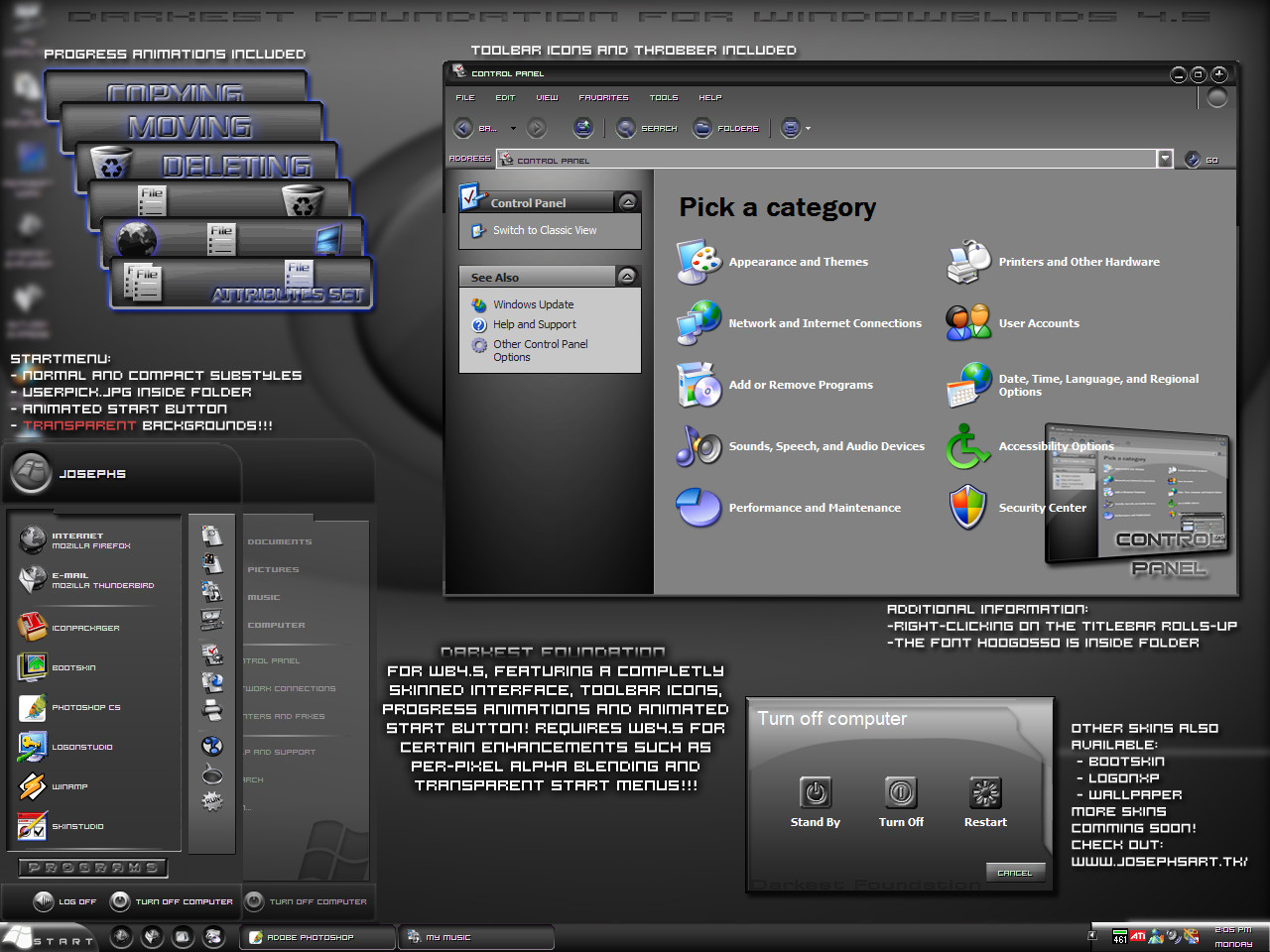
Task: Click the Stand By power button
Action: 816,792
